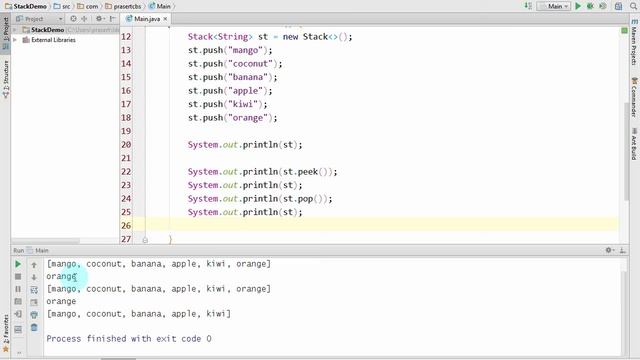Run Main with the top toolbar play button

tap(578, 6)
